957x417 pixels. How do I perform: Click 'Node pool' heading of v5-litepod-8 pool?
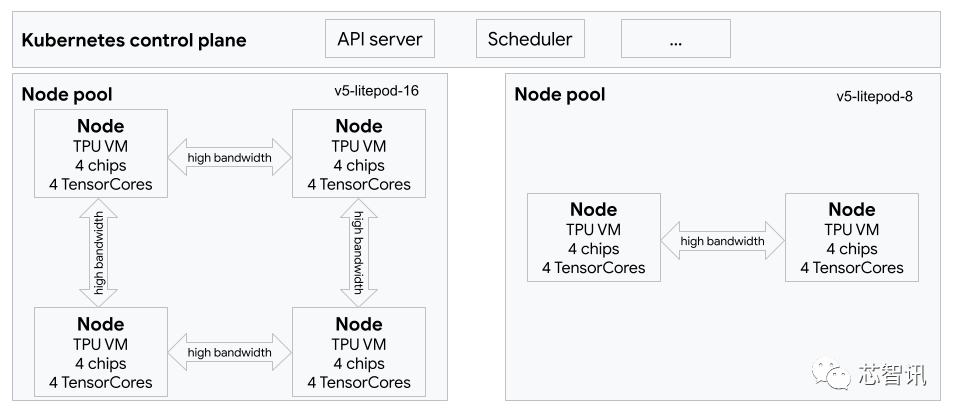(560, 95)
